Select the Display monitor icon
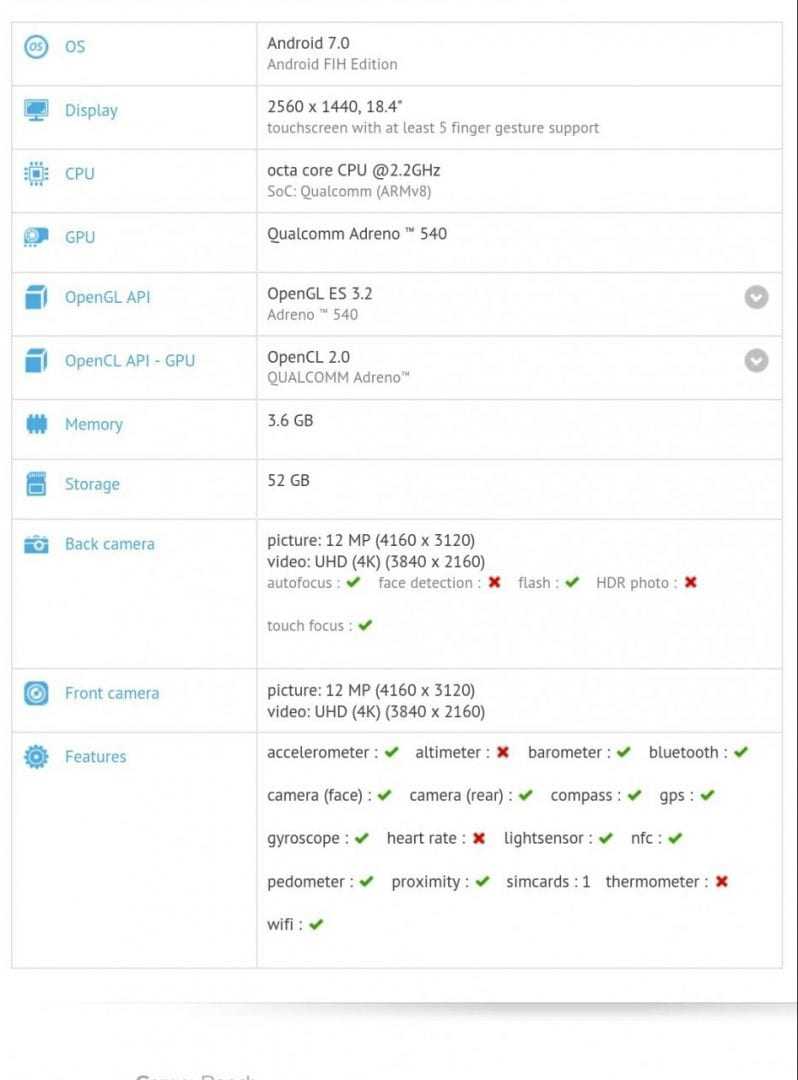The width and height of the screenshot is (798, 1080). tap(36, 110)
